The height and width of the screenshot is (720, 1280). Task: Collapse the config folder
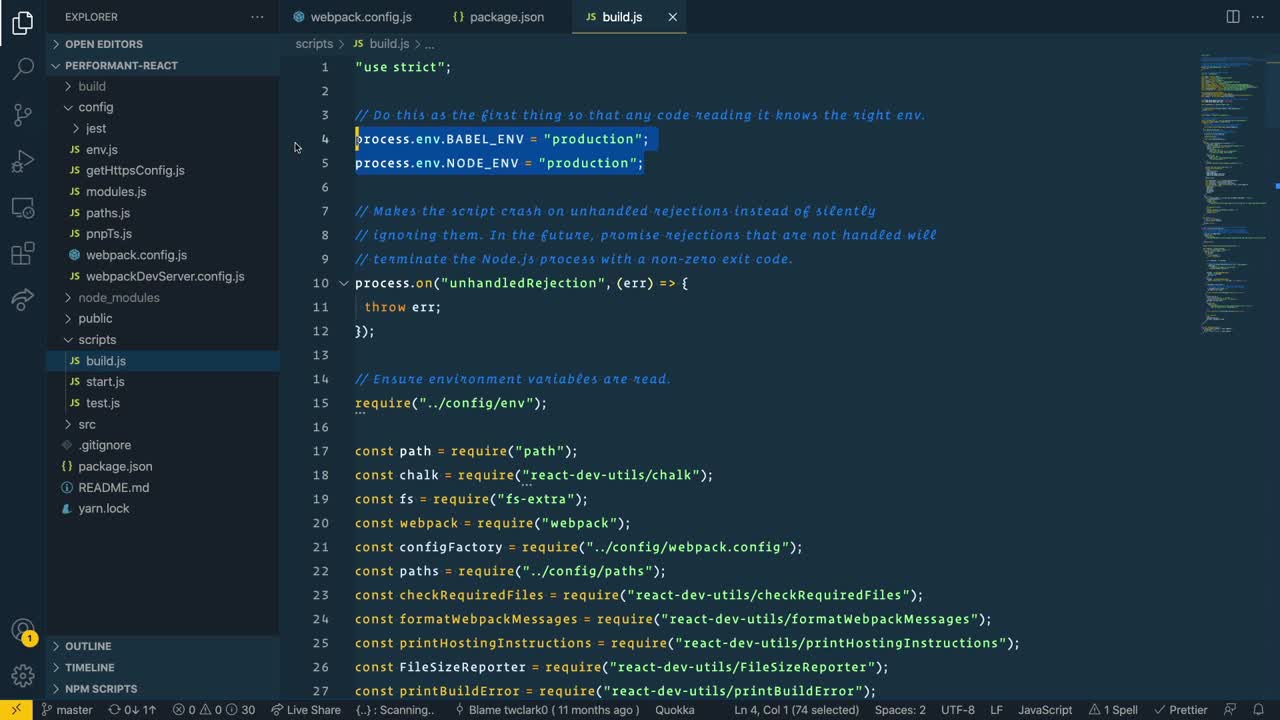tap(95, 107)
